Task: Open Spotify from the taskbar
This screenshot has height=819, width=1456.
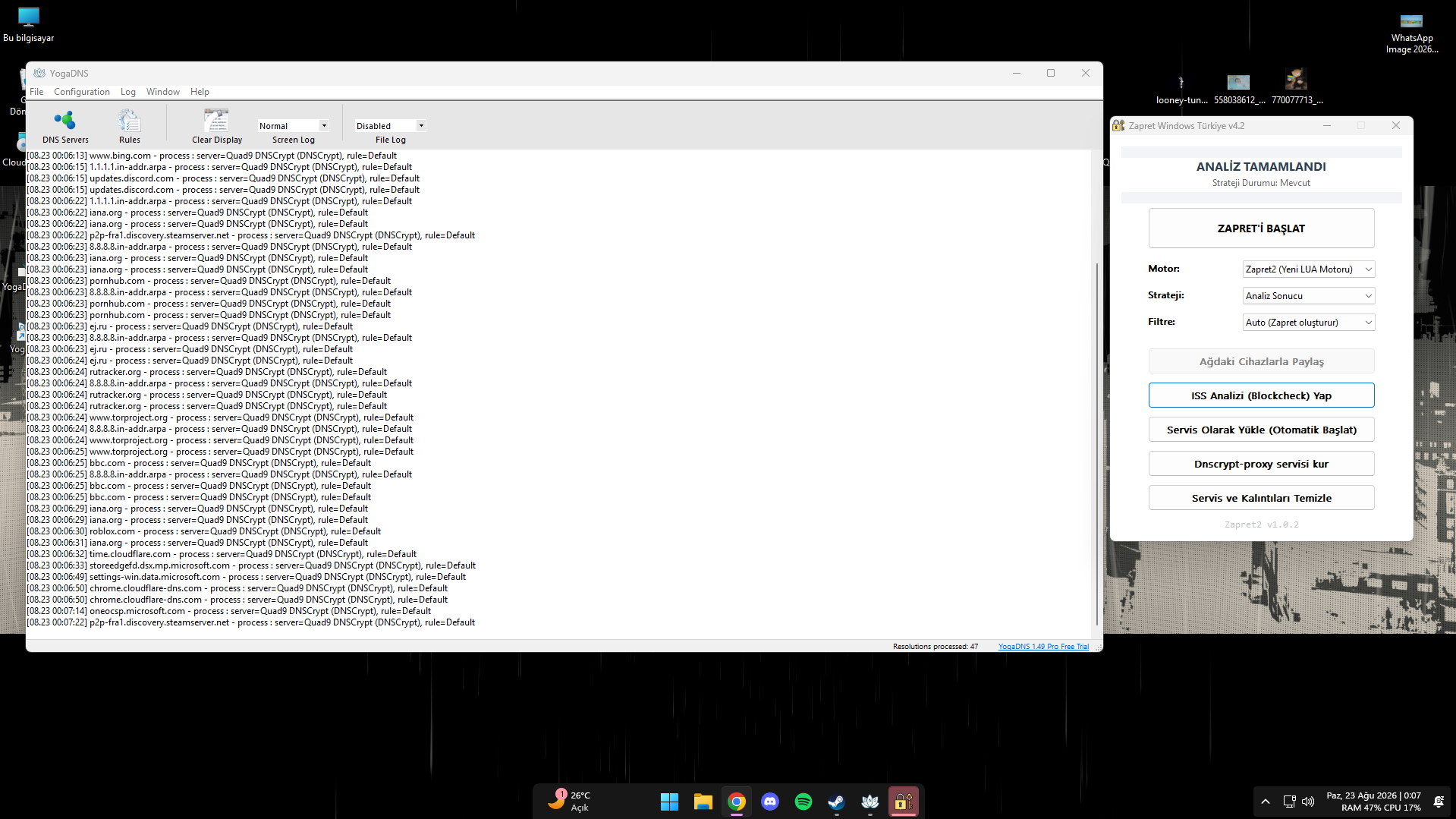Action: point(803,802)
